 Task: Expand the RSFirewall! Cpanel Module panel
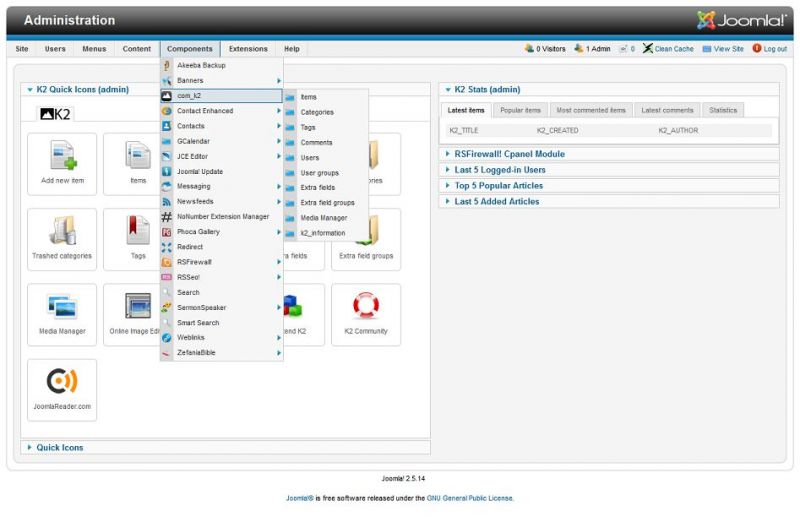(447, 154)
